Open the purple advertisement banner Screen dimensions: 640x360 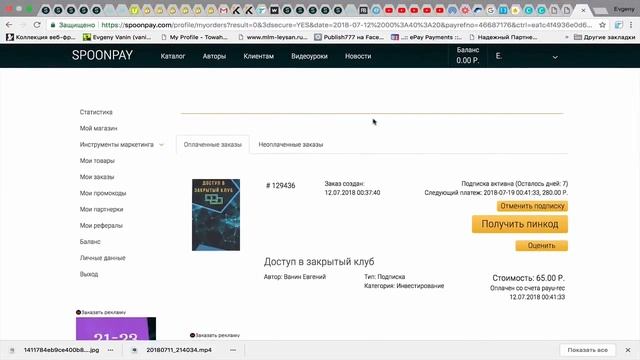116,329
